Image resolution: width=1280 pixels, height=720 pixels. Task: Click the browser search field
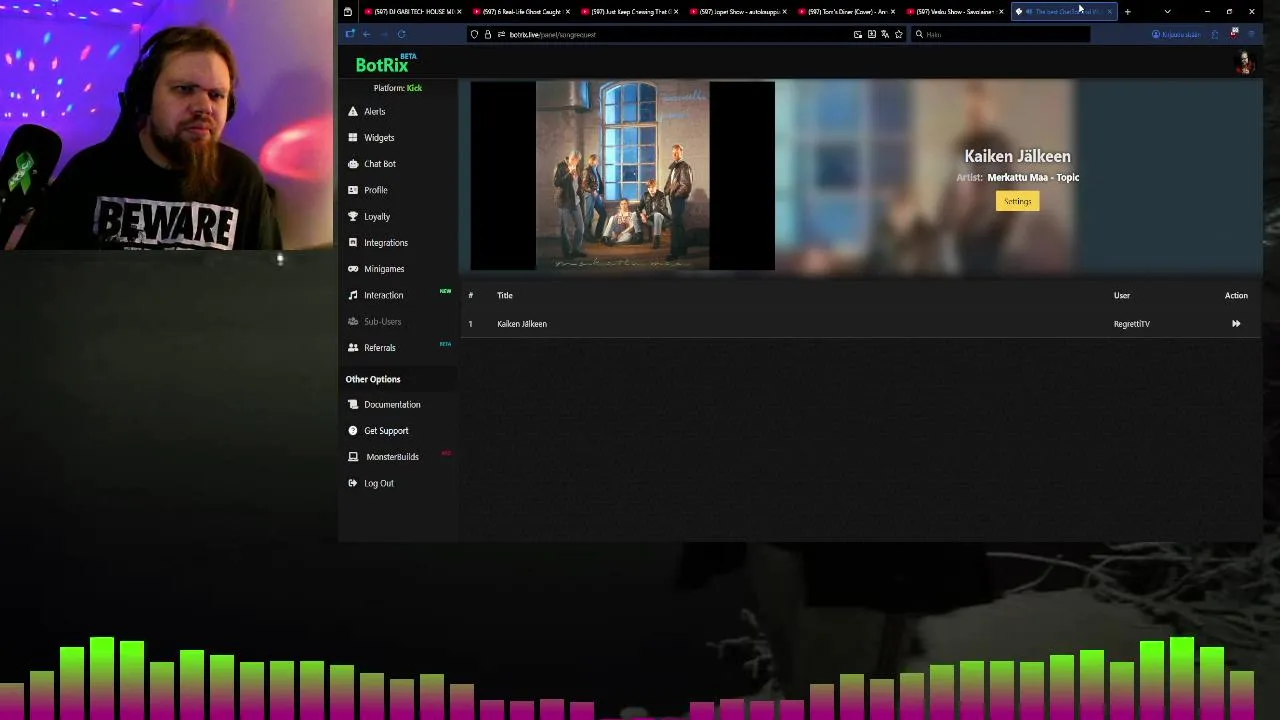tap(1000, 34)
